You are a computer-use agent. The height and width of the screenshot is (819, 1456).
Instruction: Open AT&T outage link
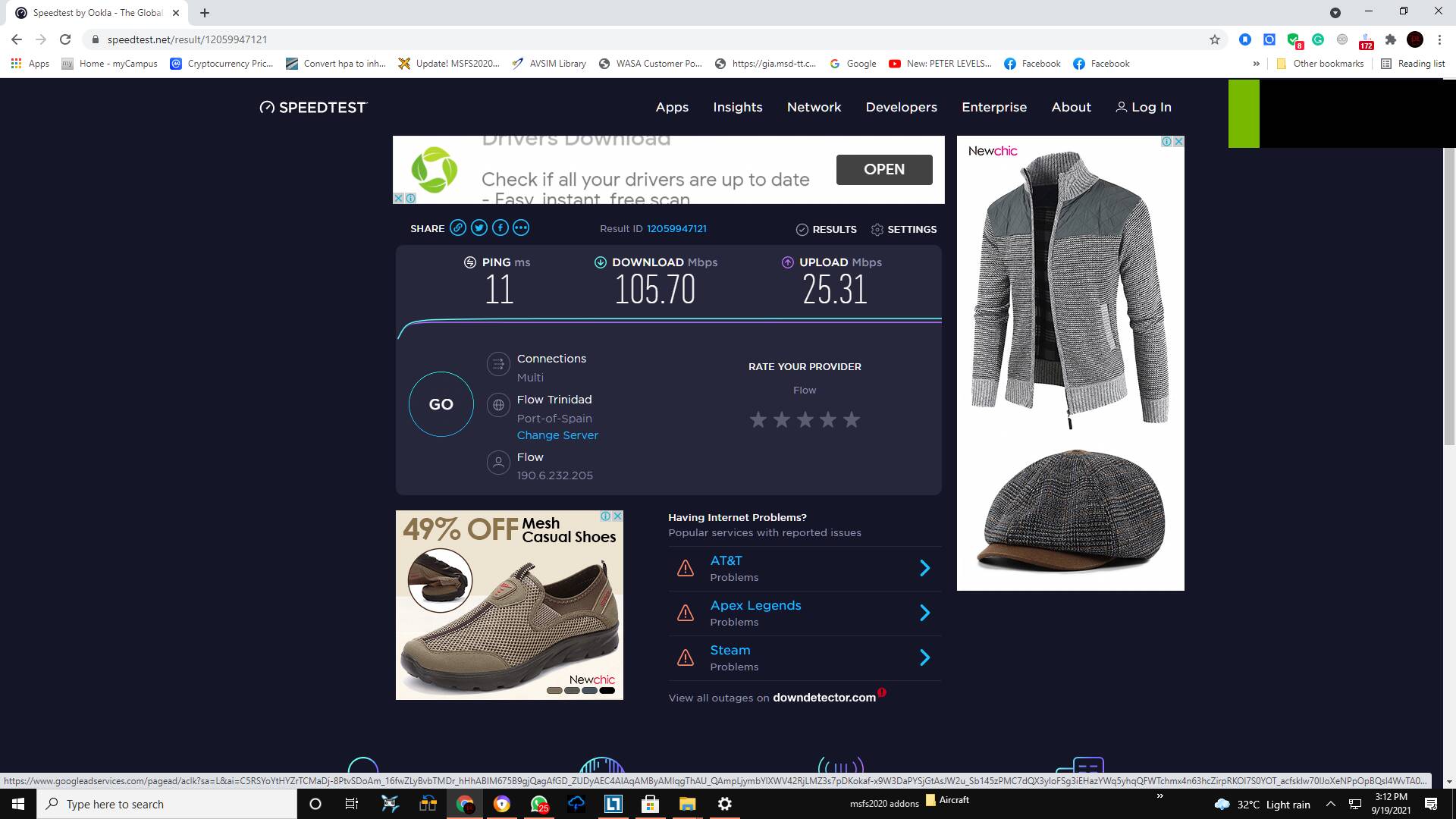(726, 560)
